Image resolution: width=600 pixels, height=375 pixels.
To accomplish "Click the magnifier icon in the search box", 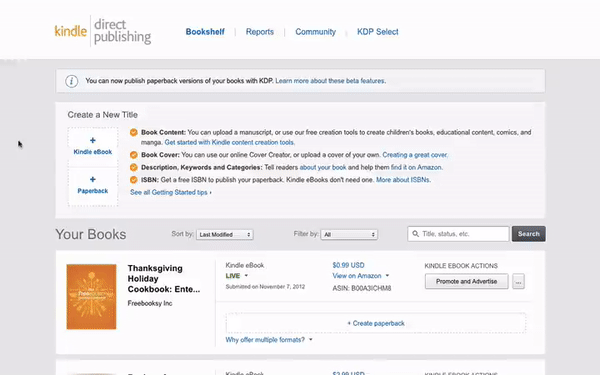I will tap(416, 234).
